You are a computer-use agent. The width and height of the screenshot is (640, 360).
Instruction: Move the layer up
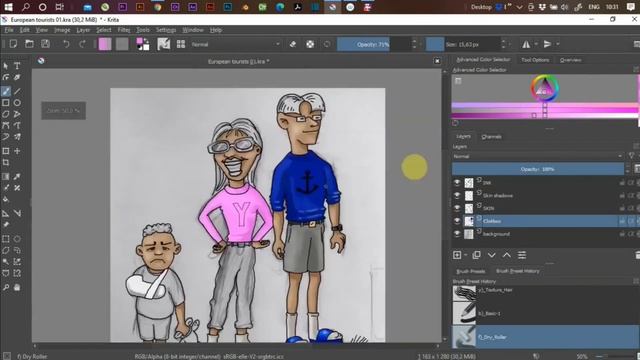tap(507, 255)
